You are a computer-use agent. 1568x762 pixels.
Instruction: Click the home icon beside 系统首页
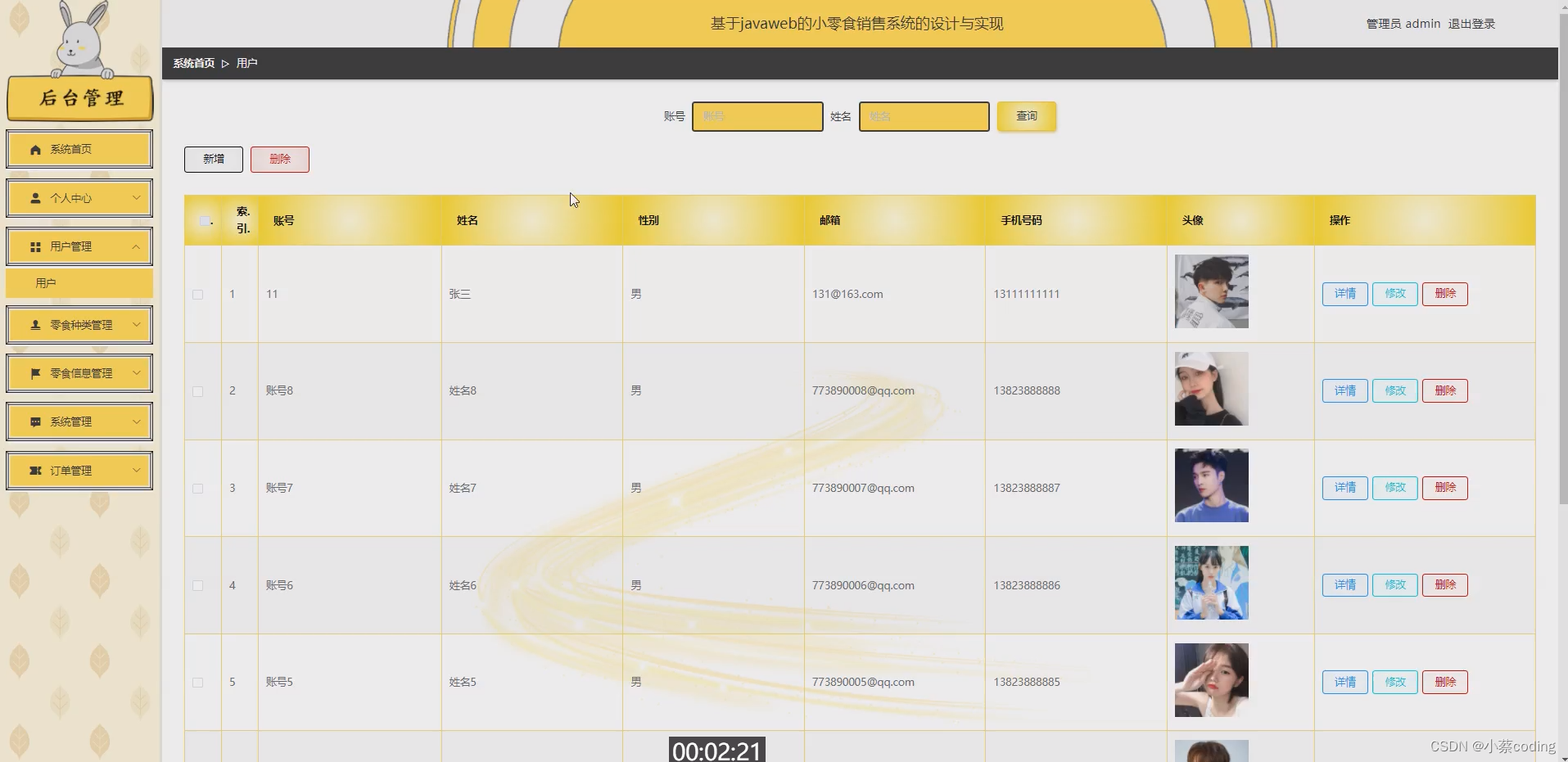tap(35, 150)
